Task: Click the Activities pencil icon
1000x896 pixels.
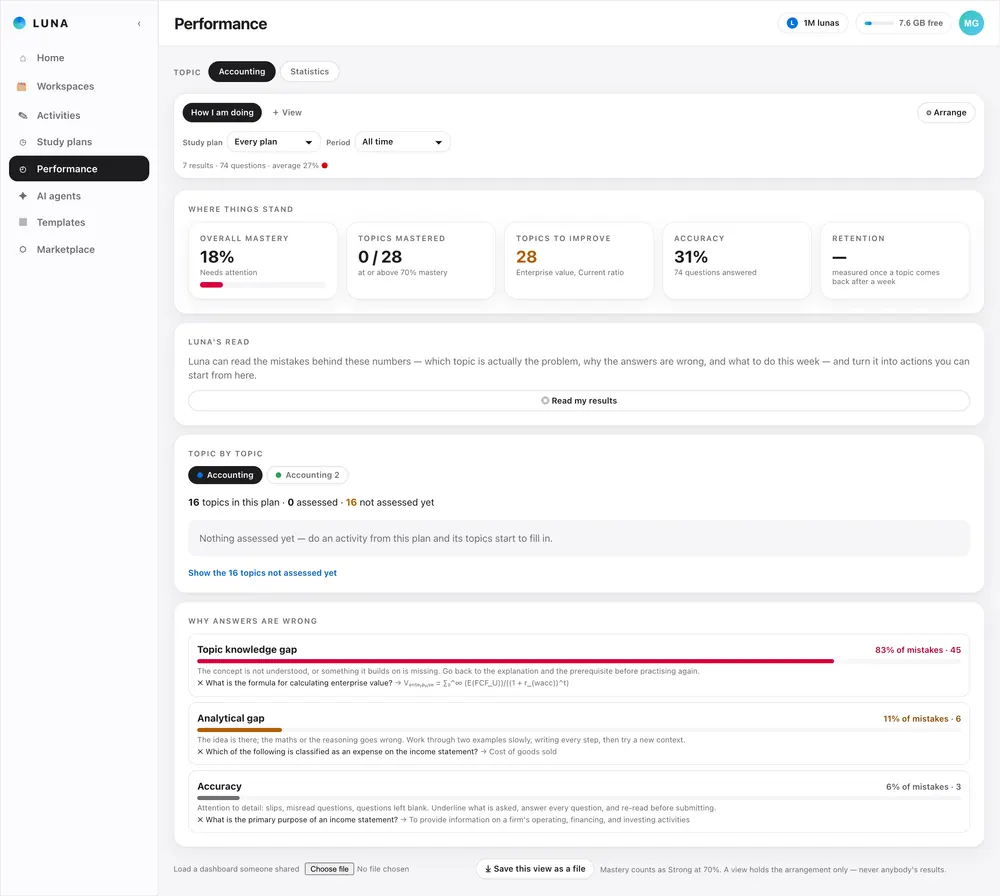Action: pyautogui.click(x=23, y=115)
